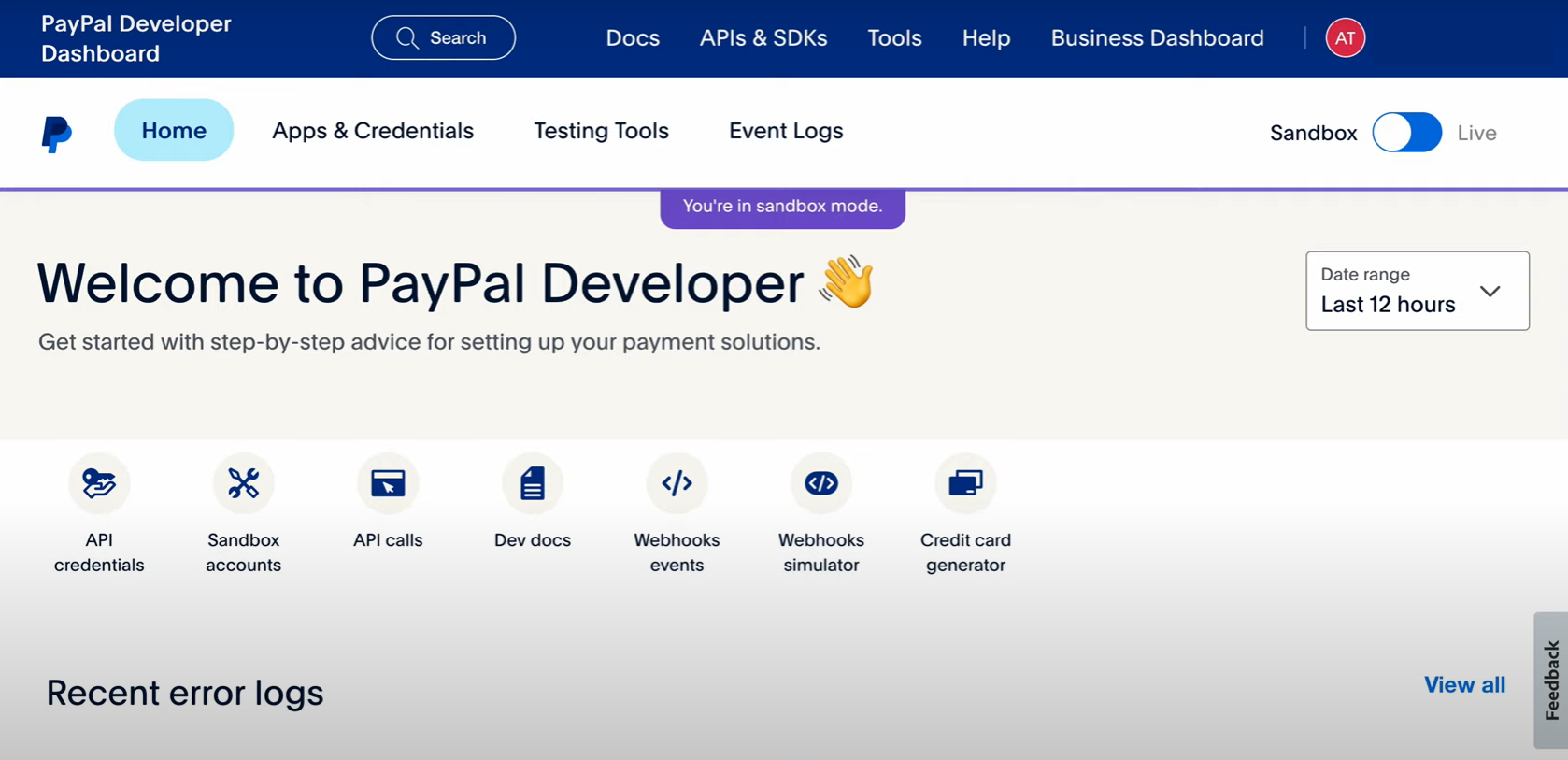1568x760 pixels.
Task: Click the Sandbox accounts tools icon
Action: (243, 483)
